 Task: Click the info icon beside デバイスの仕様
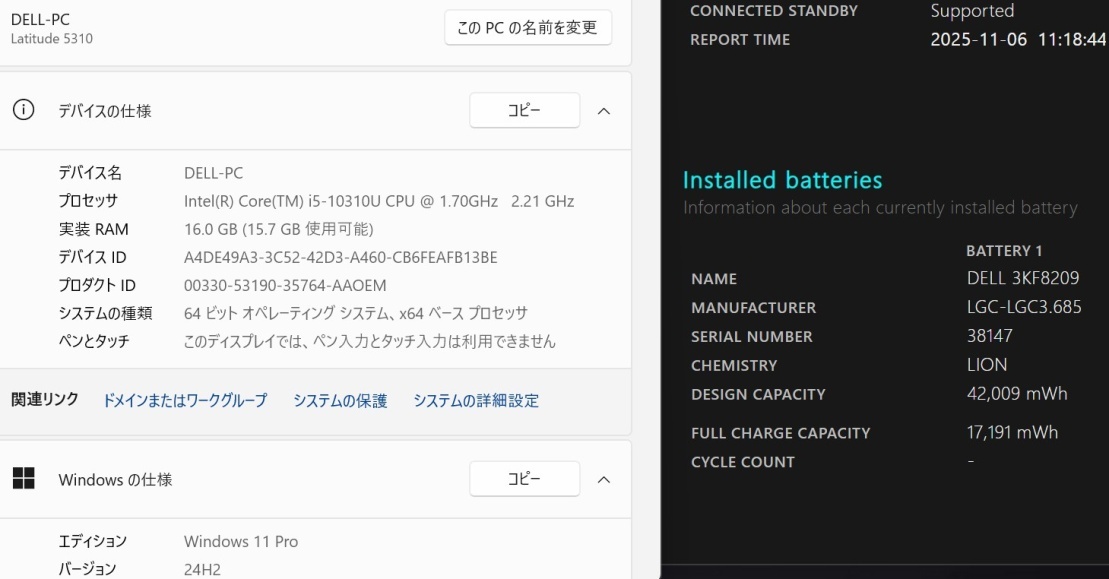pyautogui.click(x=23, y=110)
